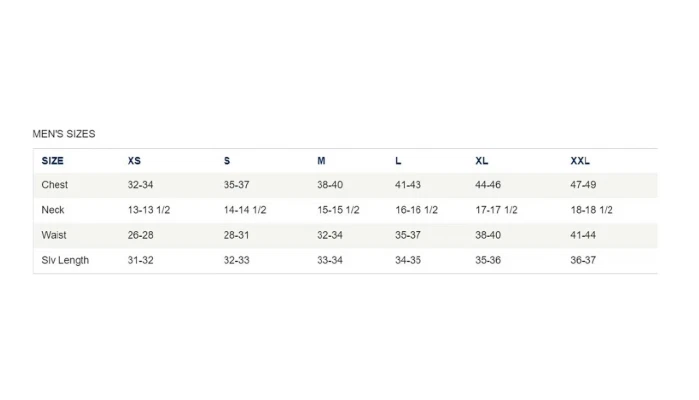Click the MEN'S SIZES heading
This screenshot has width=699, height=400.
coord(64,134)
